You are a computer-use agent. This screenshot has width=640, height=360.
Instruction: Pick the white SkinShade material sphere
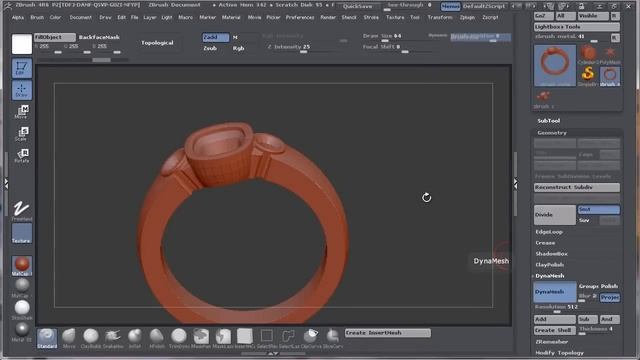[22, 309]
